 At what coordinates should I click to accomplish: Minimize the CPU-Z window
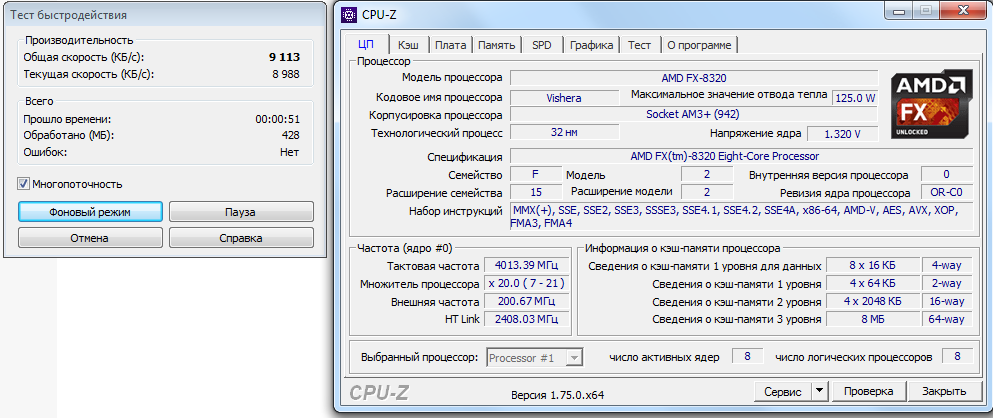[900, 11]
